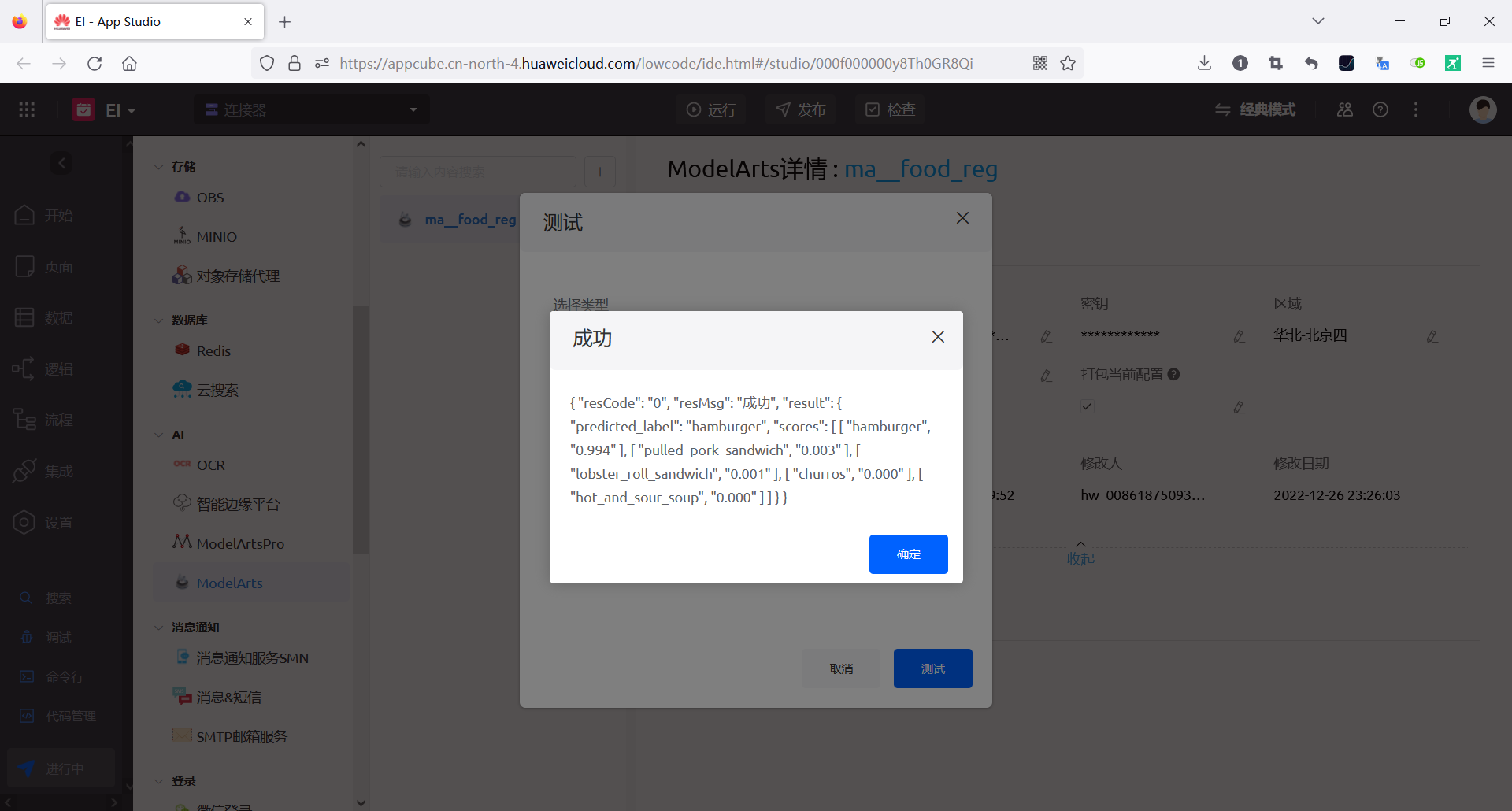
Task: Switch to 经典模式 classic mode
Action: point(1255,109)
